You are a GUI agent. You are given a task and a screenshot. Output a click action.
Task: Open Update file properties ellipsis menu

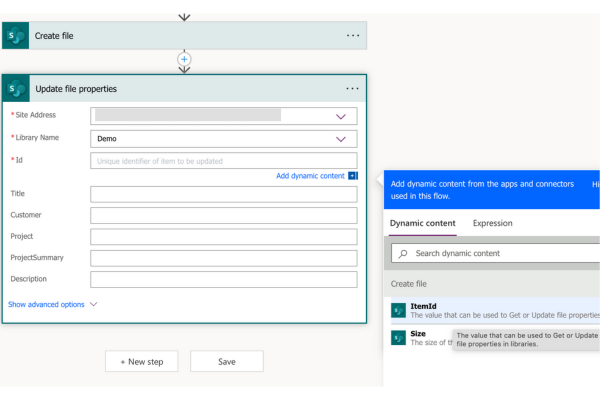pos(352,89)
